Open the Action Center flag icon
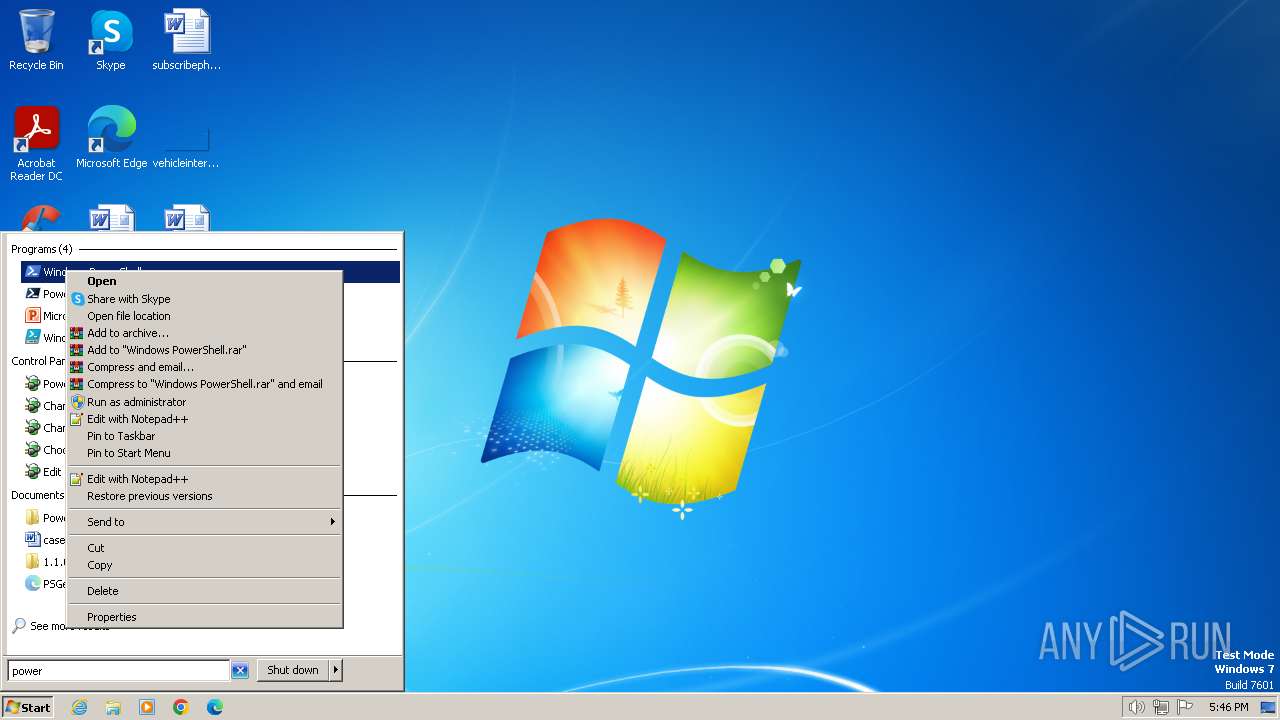1280x720 pixels. pyautogui.click(x=1185, y=707)
